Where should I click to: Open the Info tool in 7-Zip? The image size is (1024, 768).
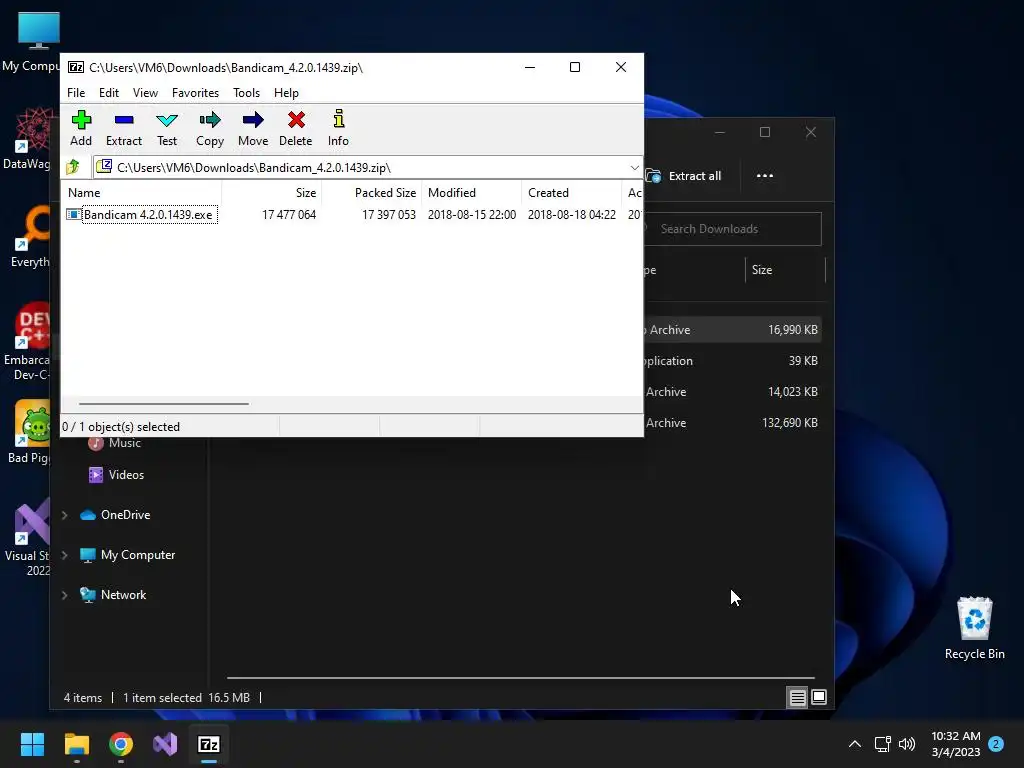(x=338, y=129)
